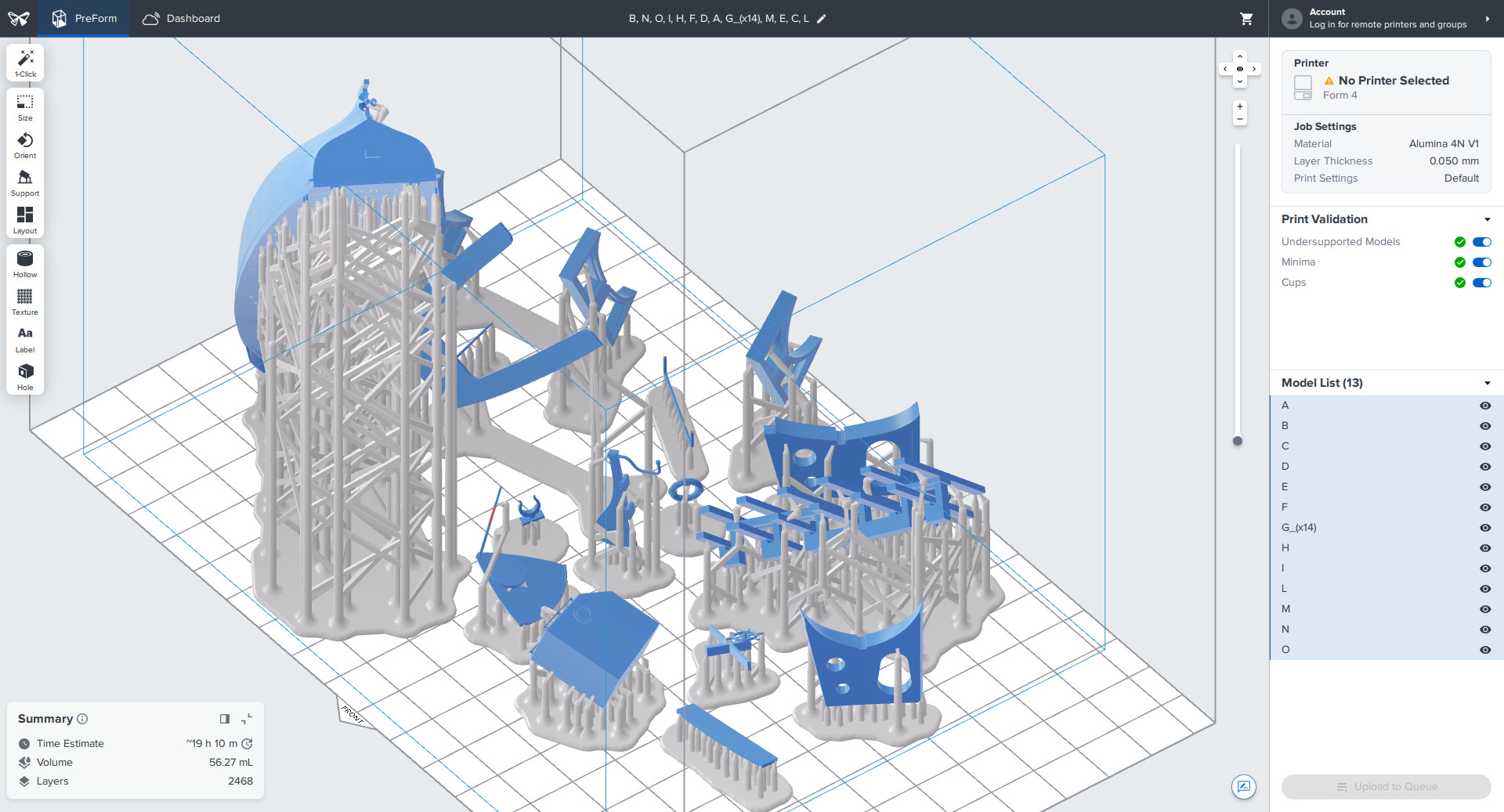Run the 1-Click print setup tool
The image size is (1504, 812).
tap(25, 63)
